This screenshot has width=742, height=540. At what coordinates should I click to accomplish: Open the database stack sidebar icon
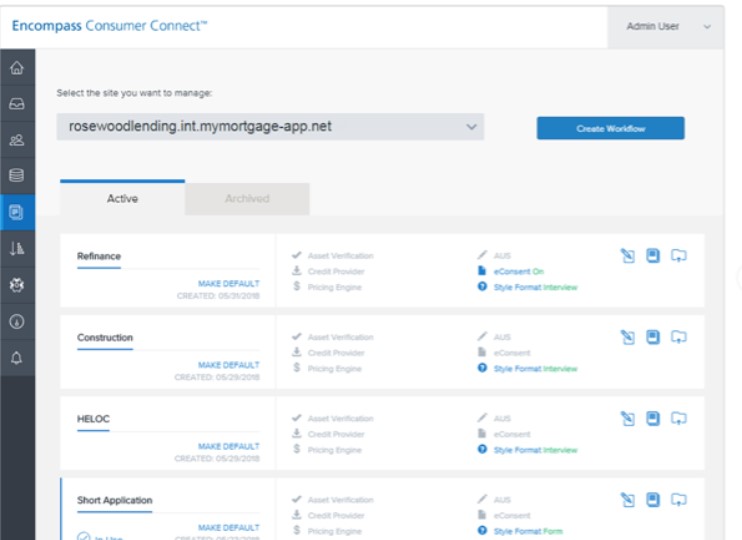coord(17,176)
